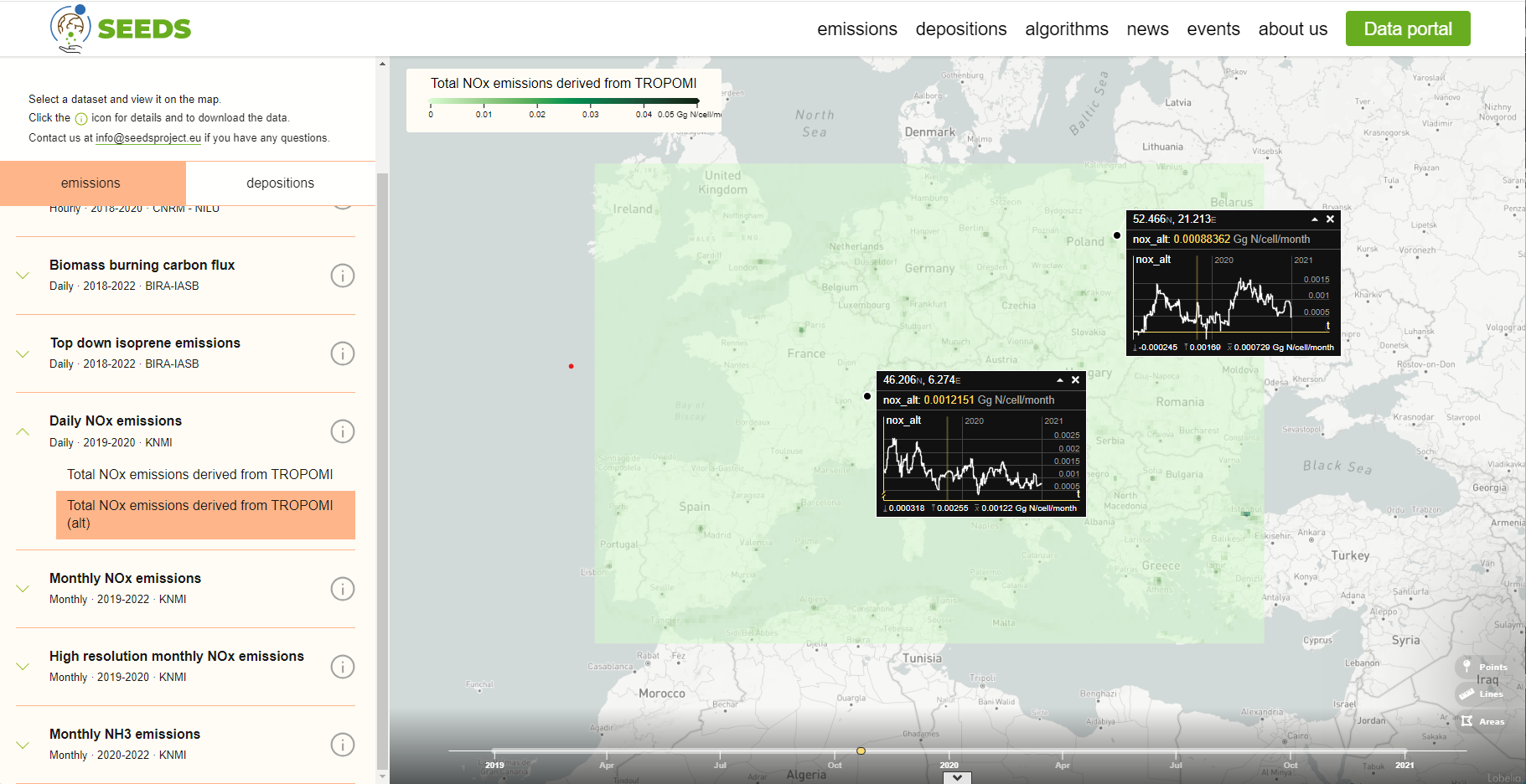Select the Areas polygon tool
This screenshot has width=1526, height=784.
(1467, 721)
